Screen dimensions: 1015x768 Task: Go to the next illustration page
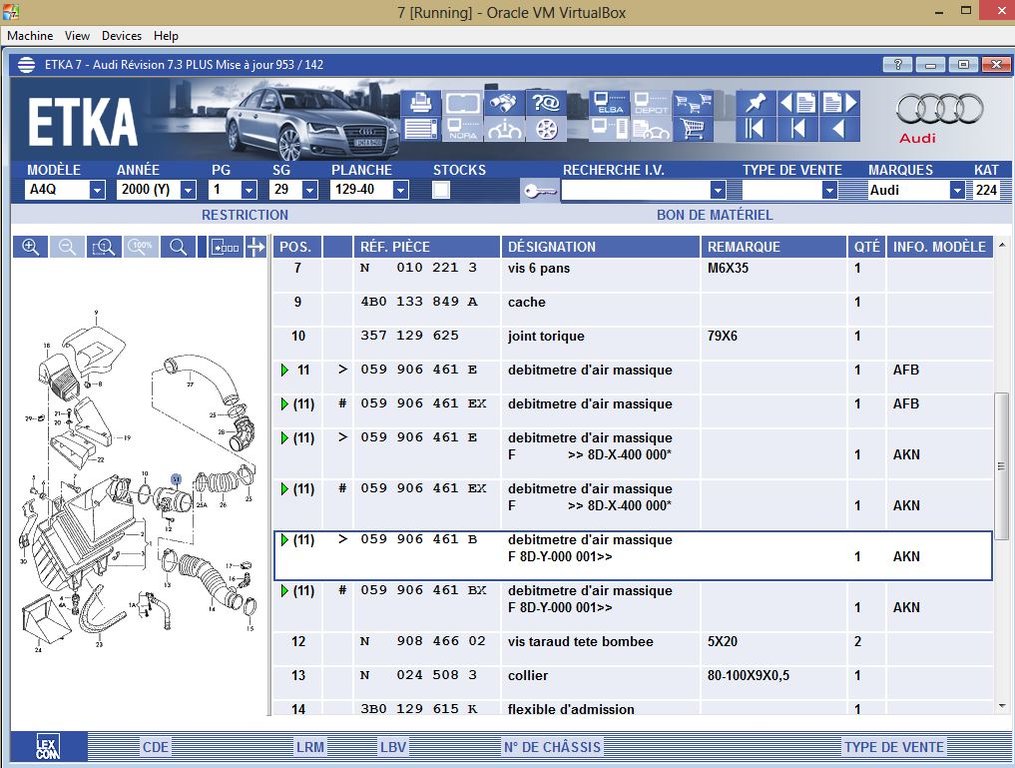click(x=840, y=103)
